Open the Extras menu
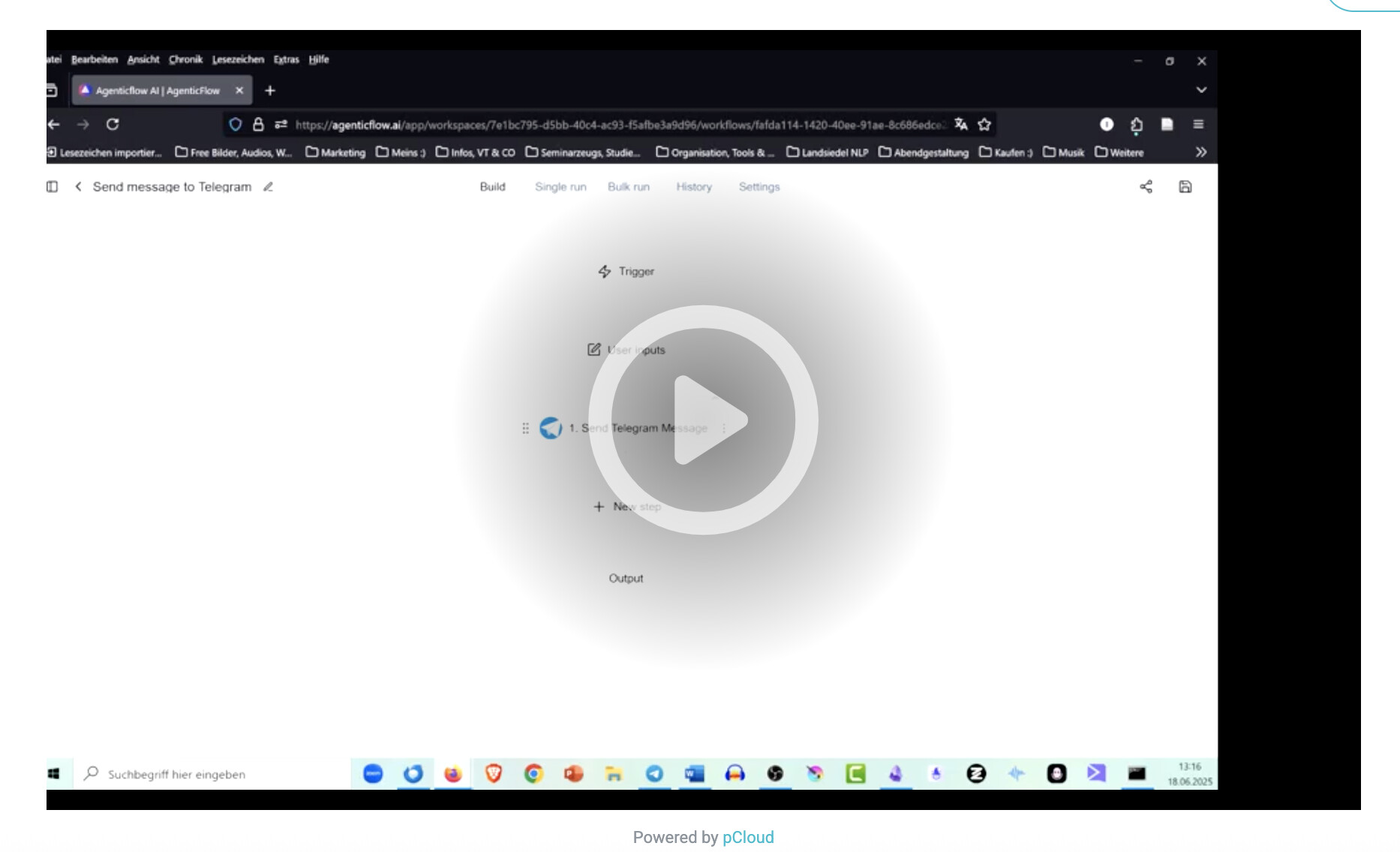 (x=286, y=59)
